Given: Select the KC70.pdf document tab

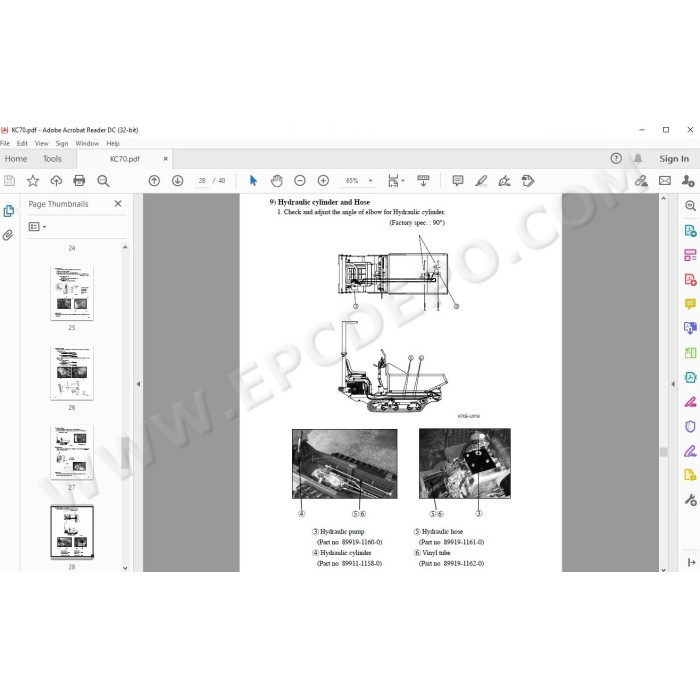Looking at the screenshot, I should coord(125,159).
